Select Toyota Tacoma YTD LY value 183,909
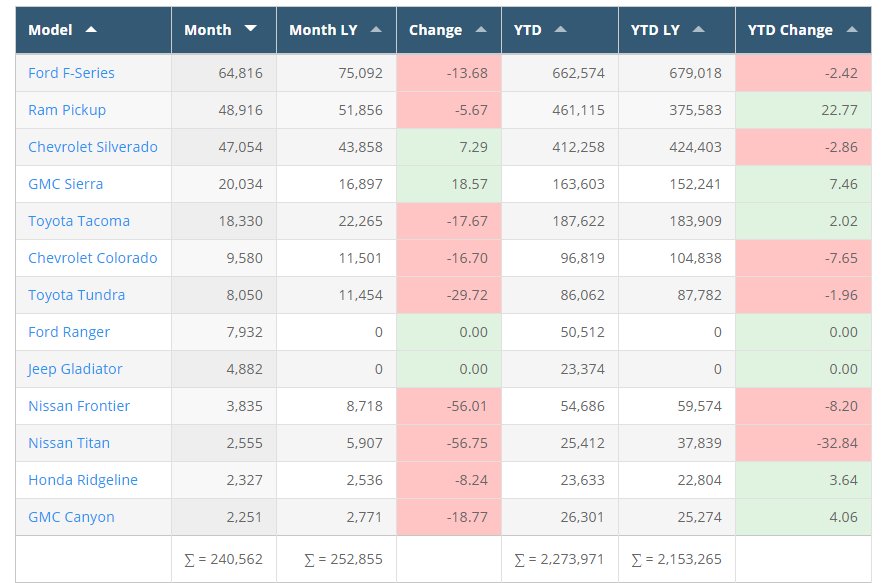The image size is (885, 583). coord(695,221)
